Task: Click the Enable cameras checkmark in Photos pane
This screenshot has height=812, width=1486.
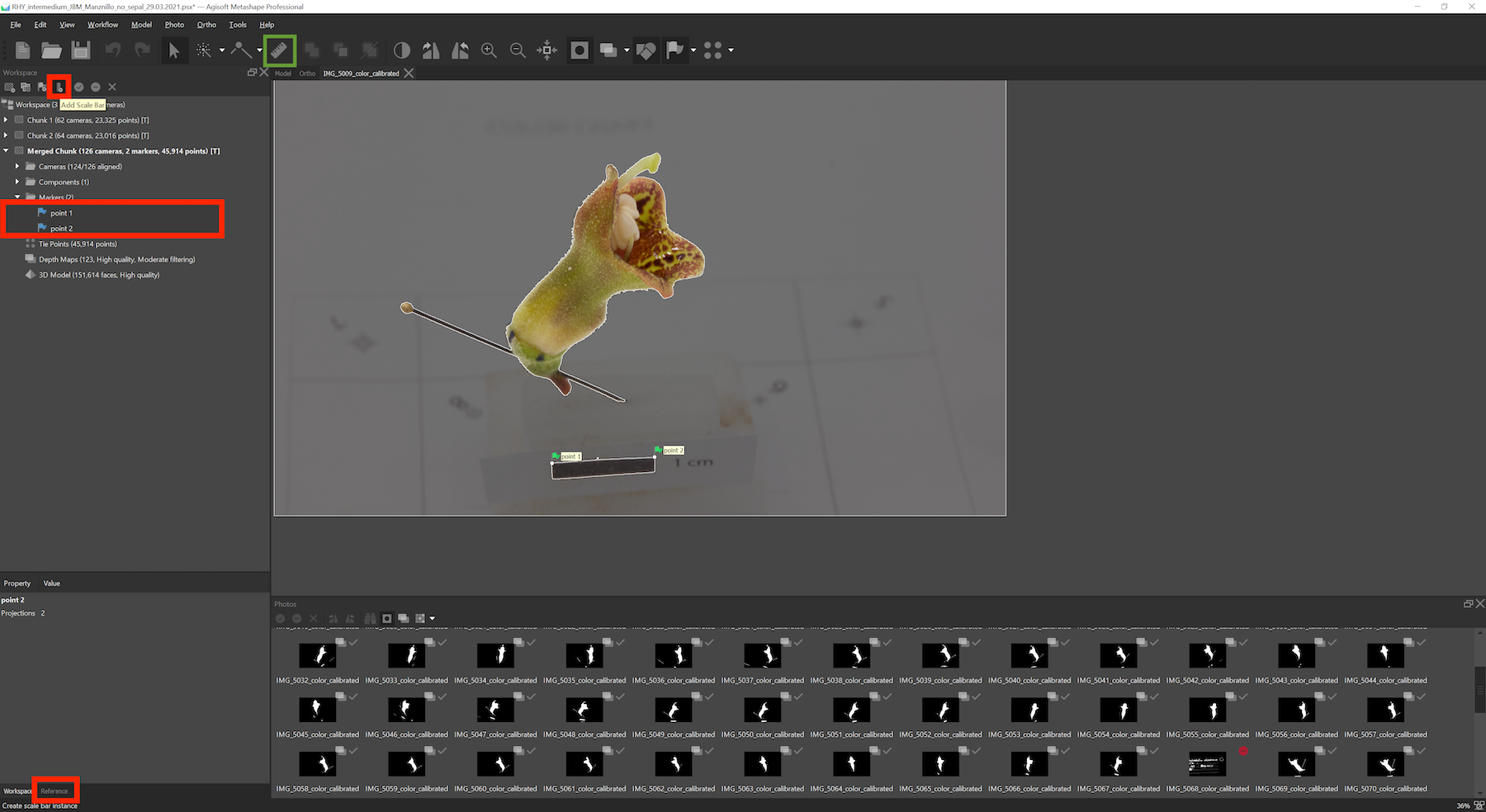Action: click(280, 618)
